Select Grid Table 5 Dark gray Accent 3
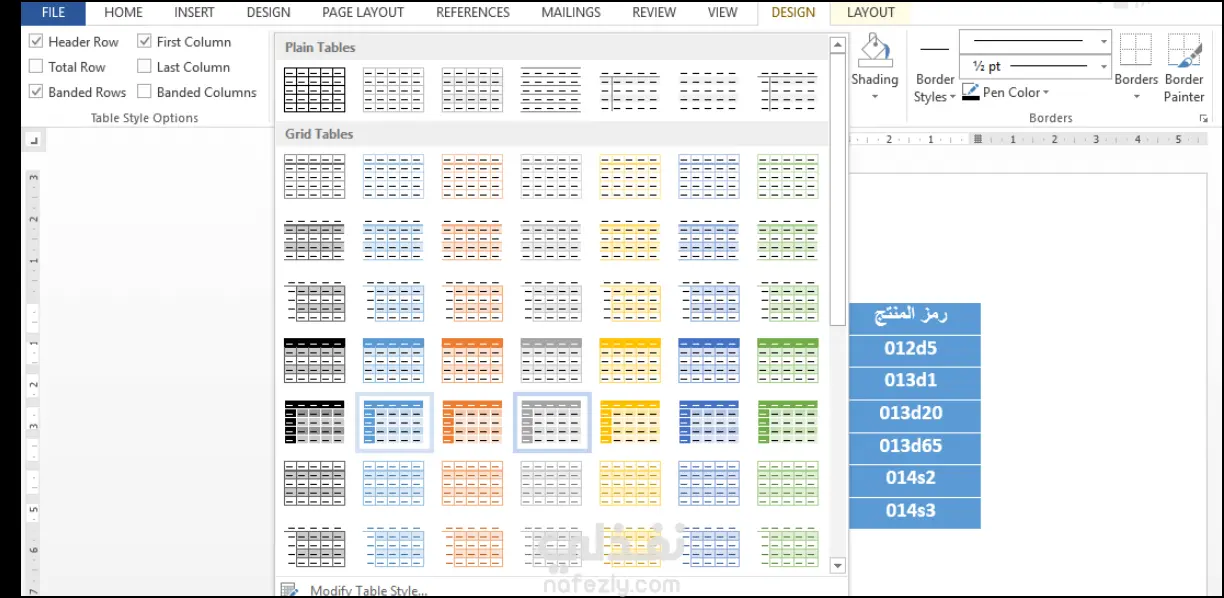The width and height of the screenshot is (1224, 598). [552, 422]
